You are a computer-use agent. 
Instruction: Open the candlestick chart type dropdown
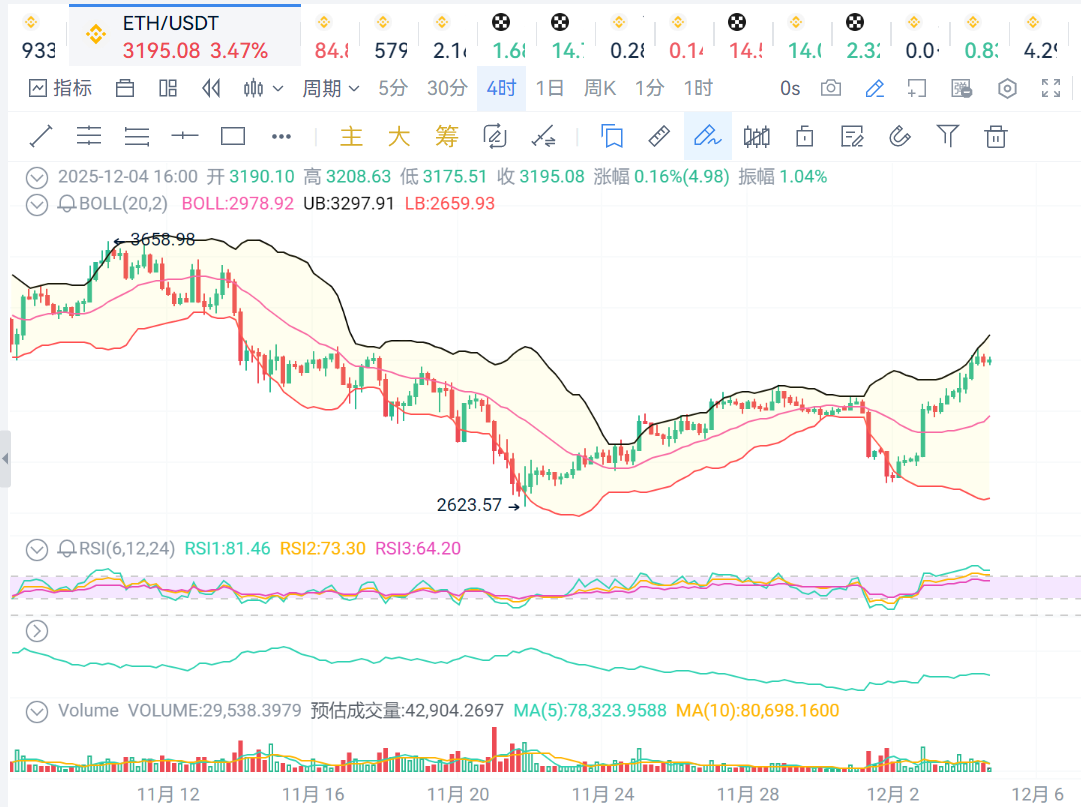263,89
